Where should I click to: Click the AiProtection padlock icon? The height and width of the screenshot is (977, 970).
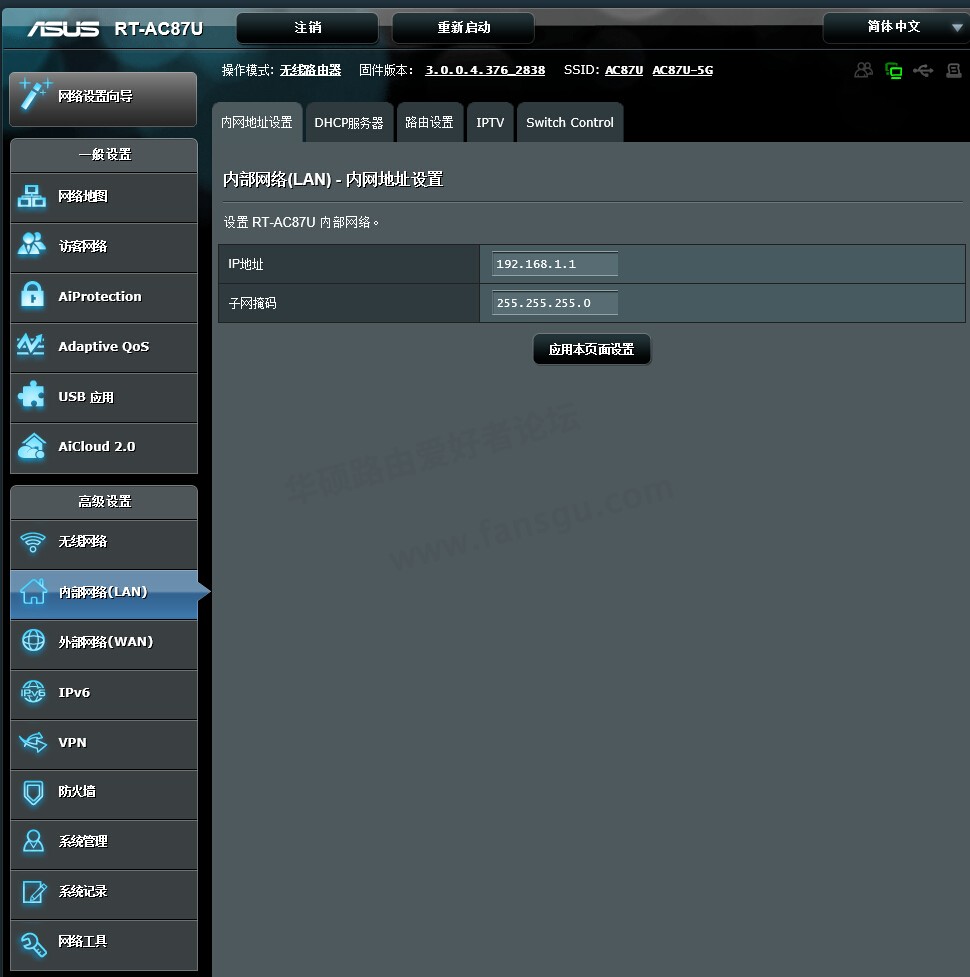pos(32,294)
